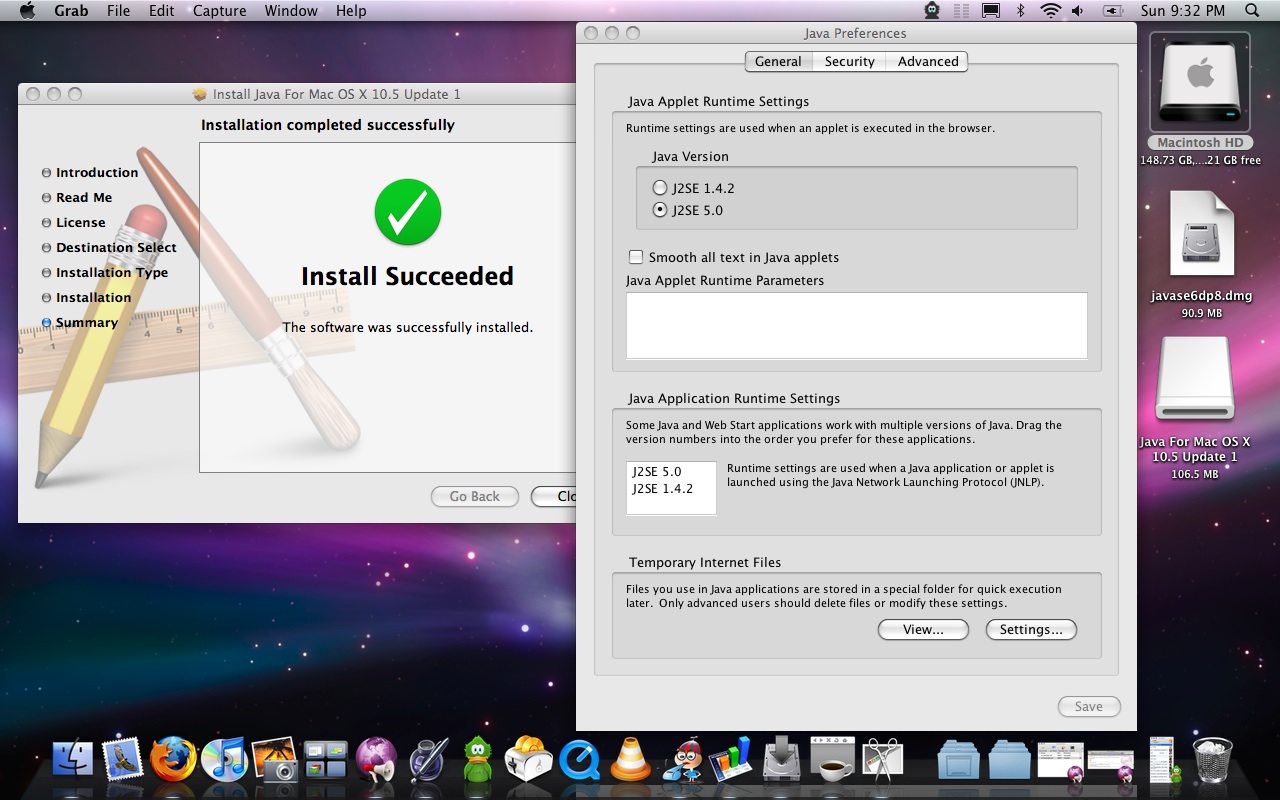This screenshot has height=800, width=1280.
Task: Open Java Preferences coffee cup dock icon
Action: click(831, 760)
